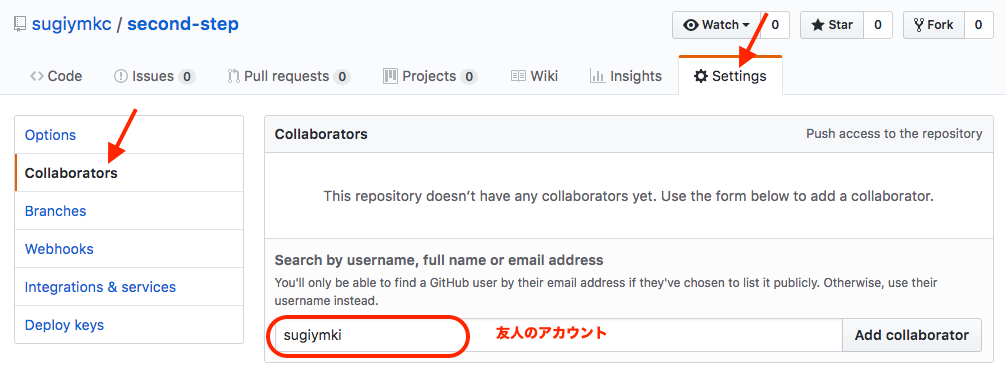
Task: Click the Projects tab board icon
Action: pyautogui.click(x=390, y=76)
